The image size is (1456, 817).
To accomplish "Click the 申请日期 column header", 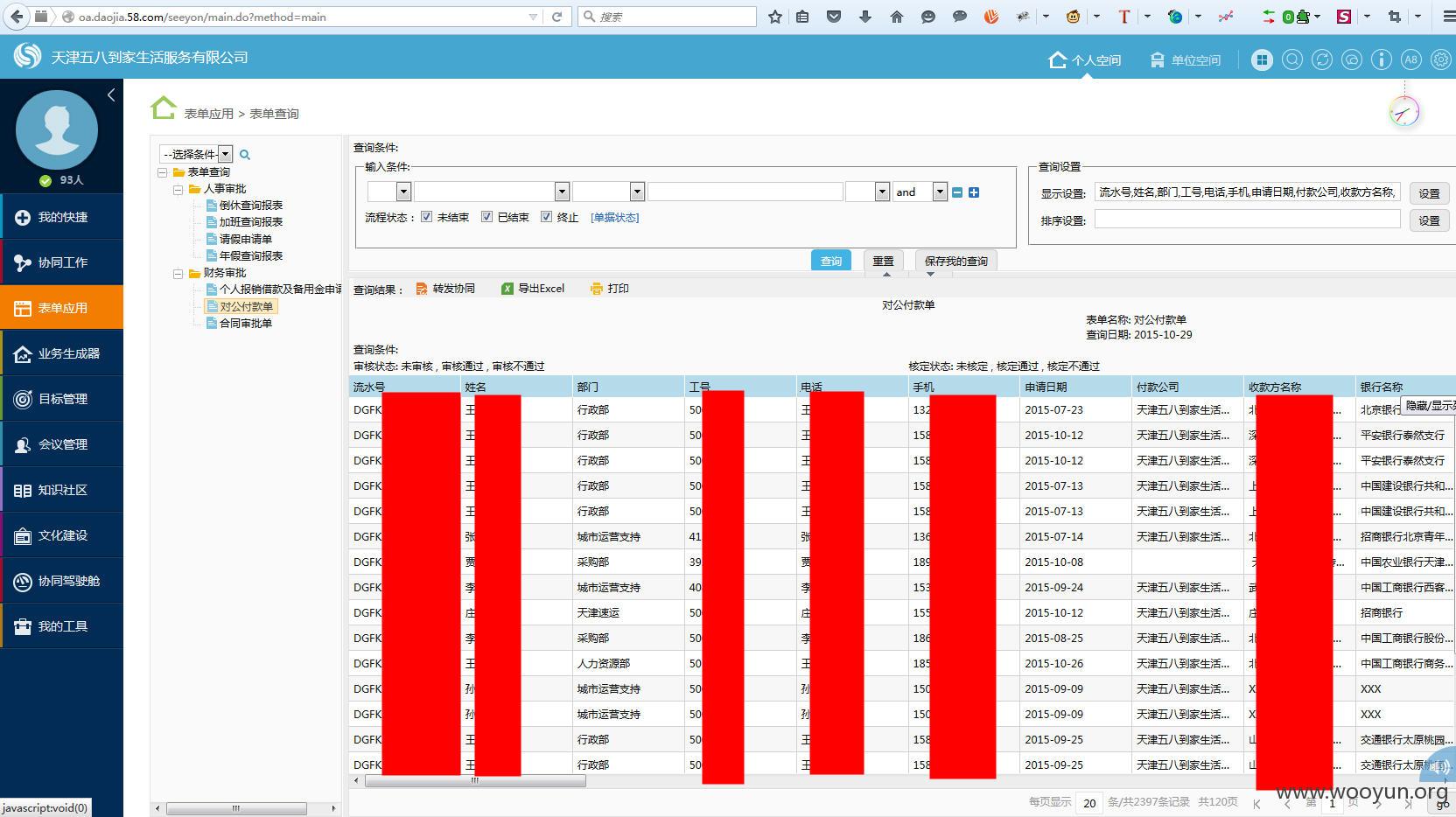I will click(1075, 387).
